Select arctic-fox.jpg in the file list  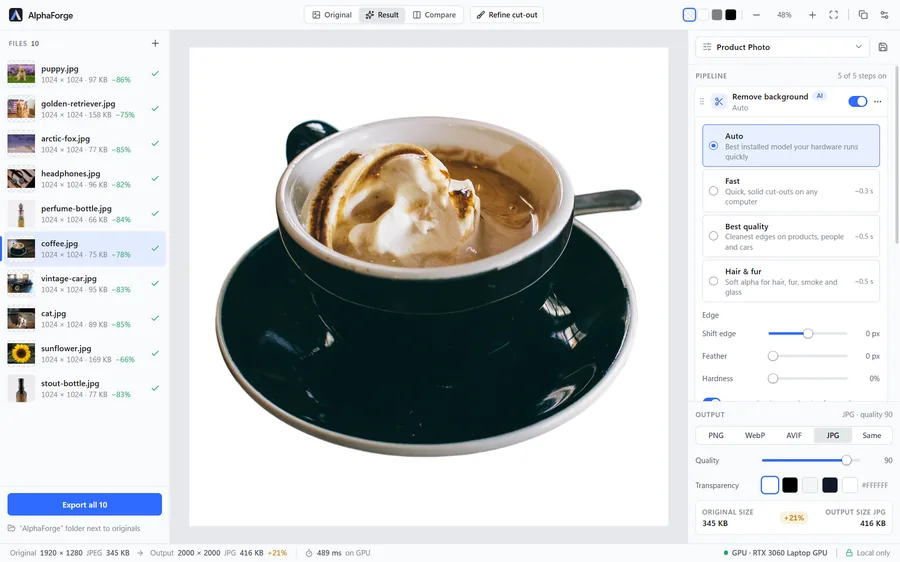85,144
